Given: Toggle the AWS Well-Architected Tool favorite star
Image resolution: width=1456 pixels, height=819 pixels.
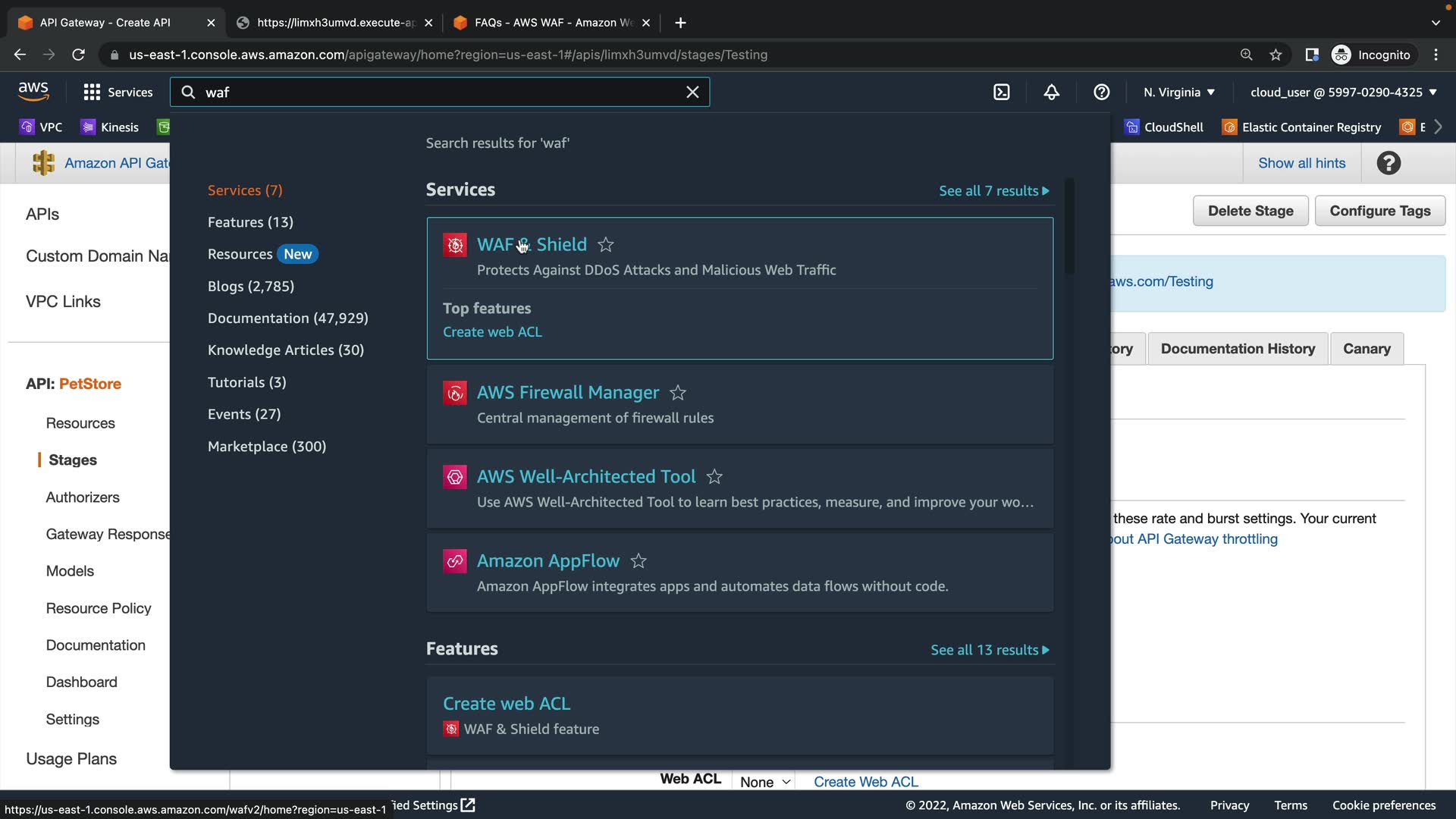Looking at the screenshot, I should click(x=714, y=477).
